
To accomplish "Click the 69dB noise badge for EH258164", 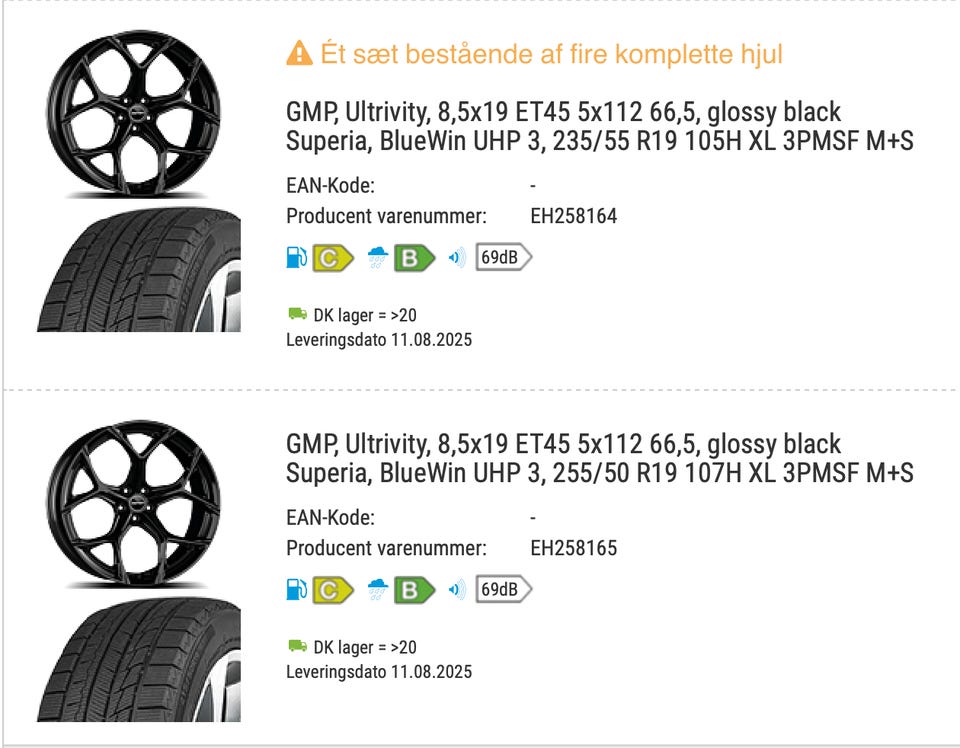I will (503, 258).
